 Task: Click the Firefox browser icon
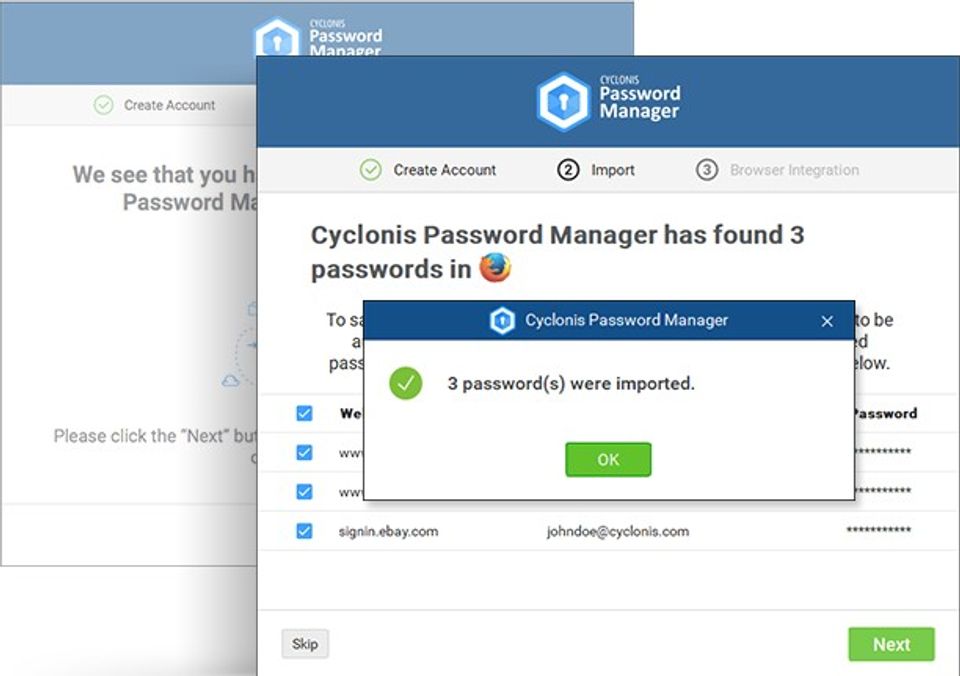pos(495,269)
